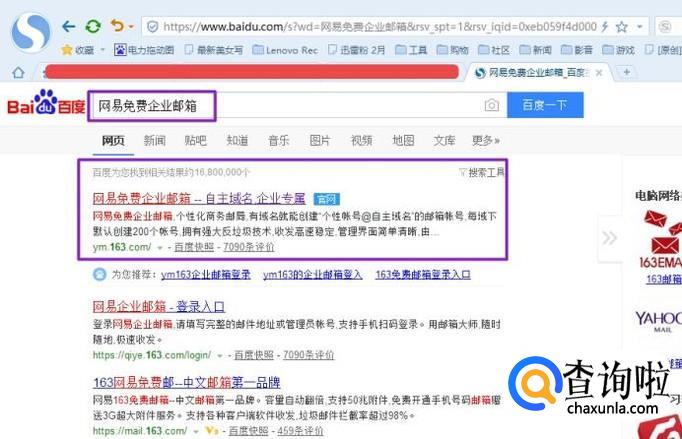This screenshot has width=682, height=439.
Task: Click the Sogou browser logo
Action: [31, 33]
